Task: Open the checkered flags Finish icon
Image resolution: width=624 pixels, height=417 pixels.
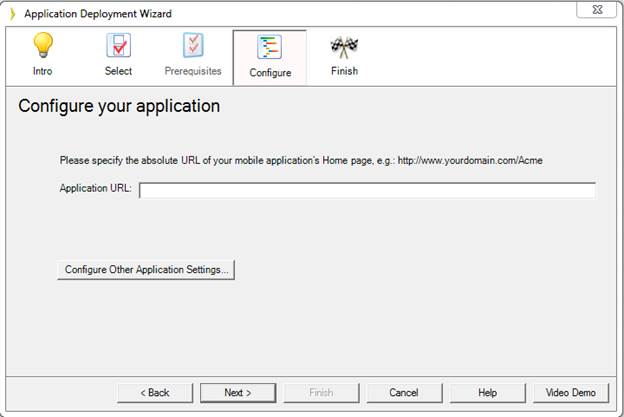Action: pyautogui.click(x=344, y=47)
